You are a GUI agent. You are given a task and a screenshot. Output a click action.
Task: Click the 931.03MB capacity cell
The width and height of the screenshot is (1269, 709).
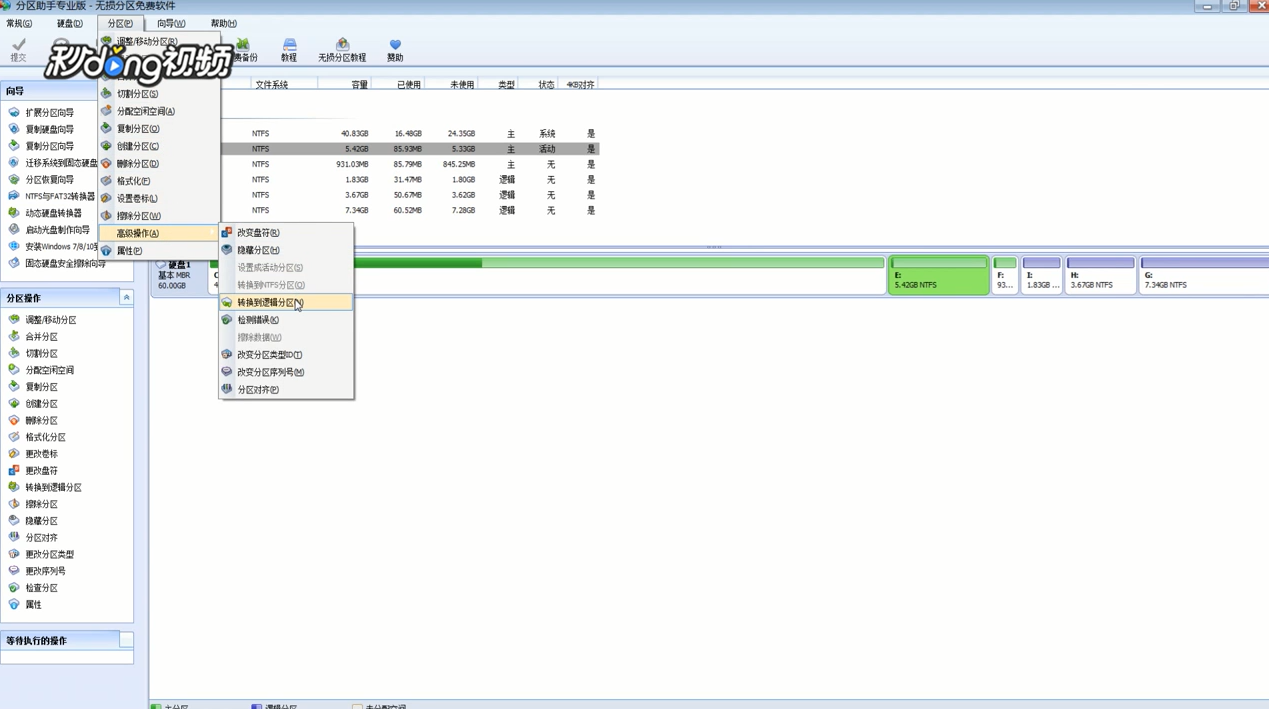pos(352,164)
